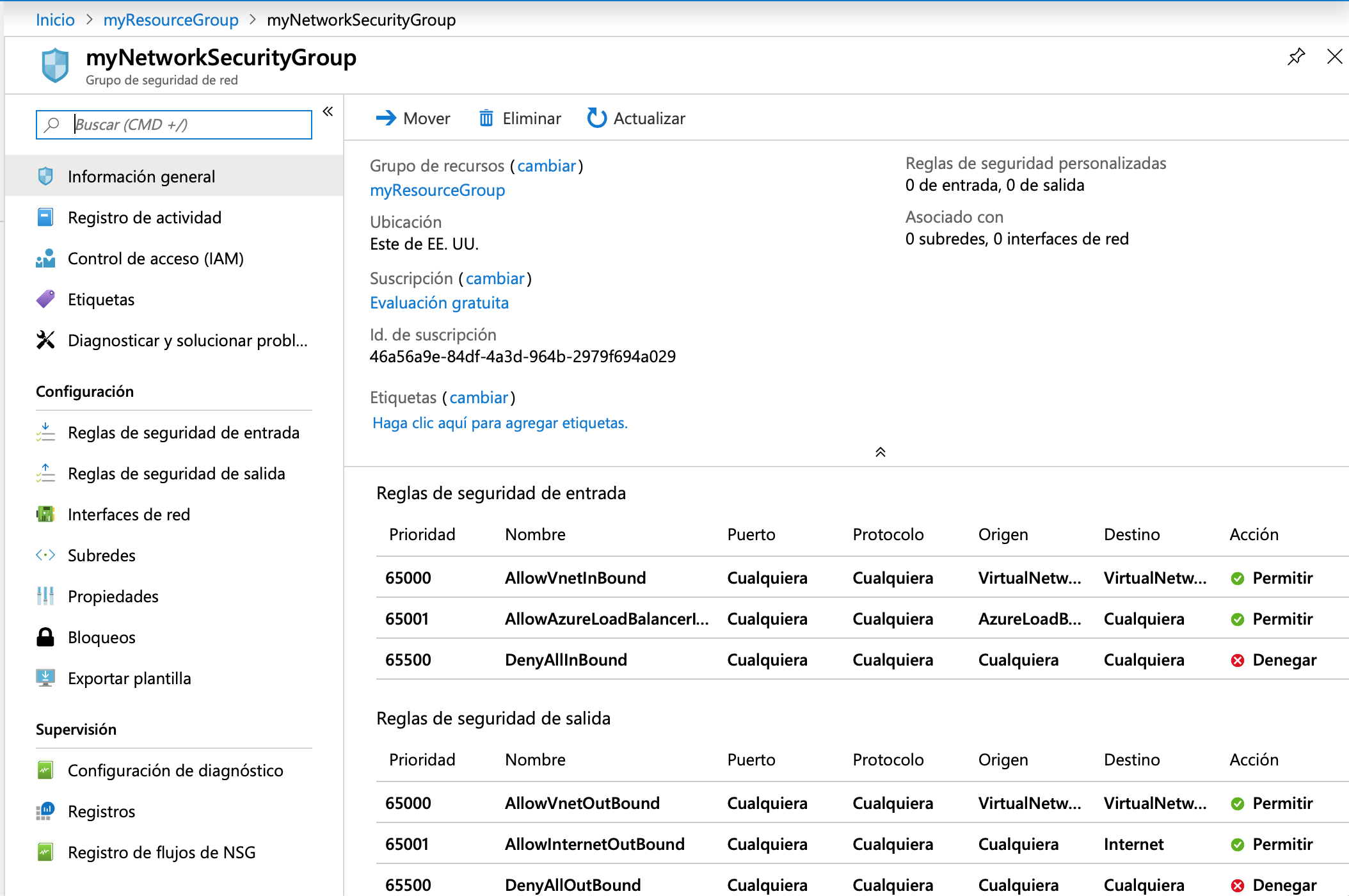Open Control de acceso (IAM) icon
This screenshot has width=1349, height=896.
click(45, 258)
